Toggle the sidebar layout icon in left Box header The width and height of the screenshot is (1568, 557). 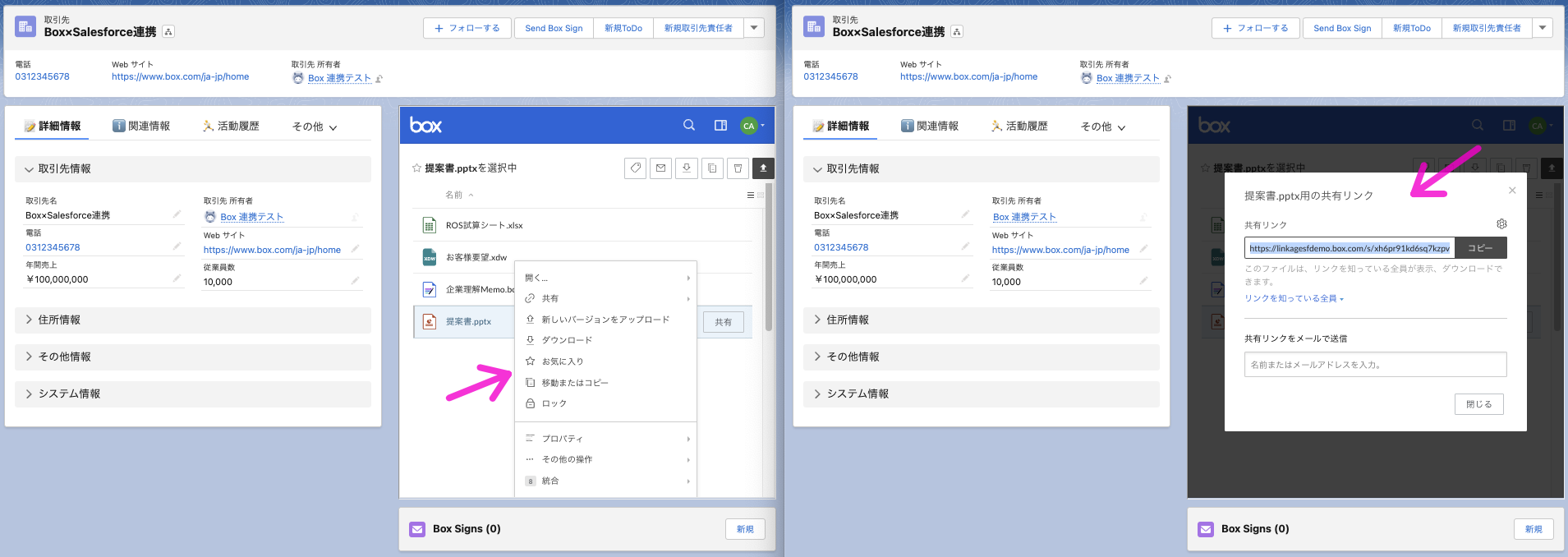720,125
